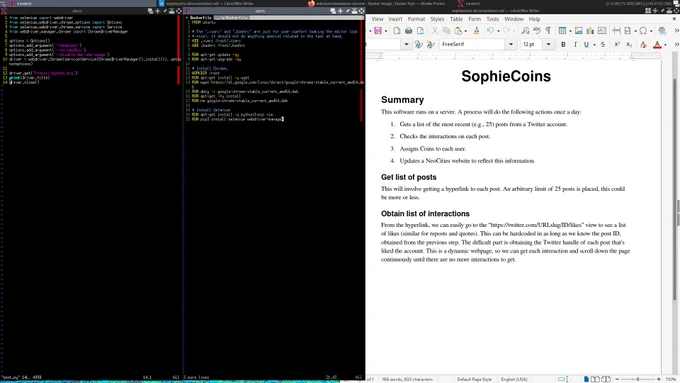Toggle Formatting Marks pilcrow
Screen dimensions: 680x383
click(548, 30)
